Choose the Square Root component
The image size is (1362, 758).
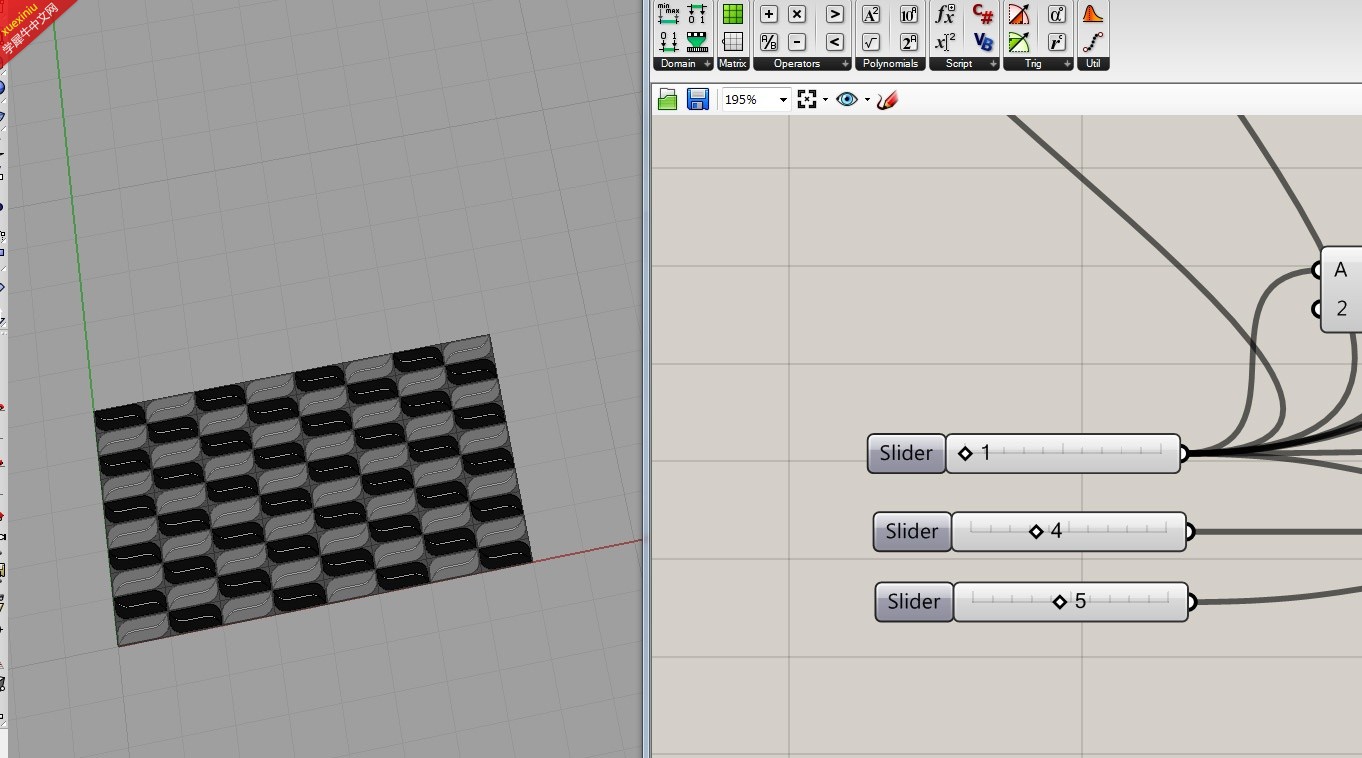[x=871, y=42]
